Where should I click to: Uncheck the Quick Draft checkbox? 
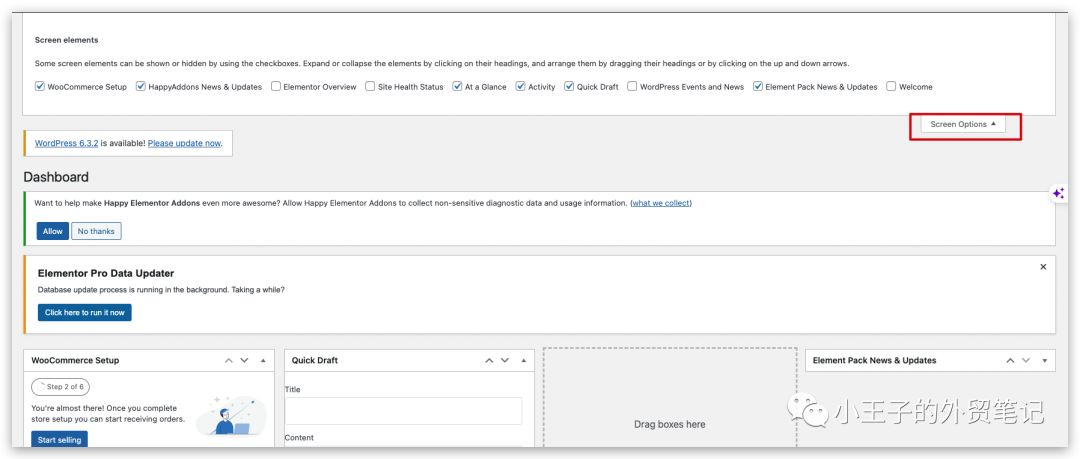pos(569,87)
